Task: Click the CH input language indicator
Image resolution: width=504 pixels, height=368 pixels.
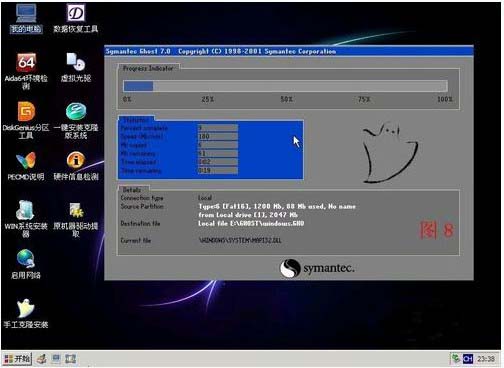Action: (468, 359)
